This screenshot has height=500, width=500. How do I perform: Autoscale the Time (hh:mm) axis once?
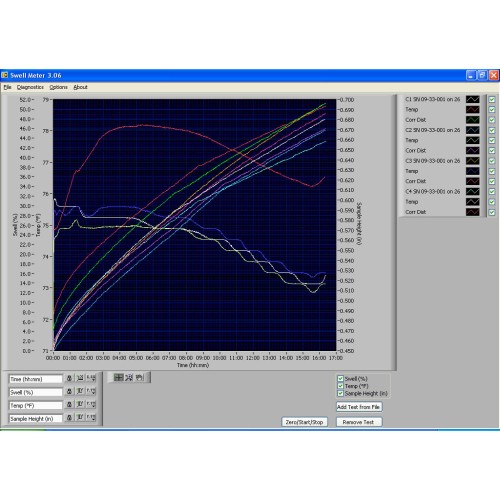[80, 378]
